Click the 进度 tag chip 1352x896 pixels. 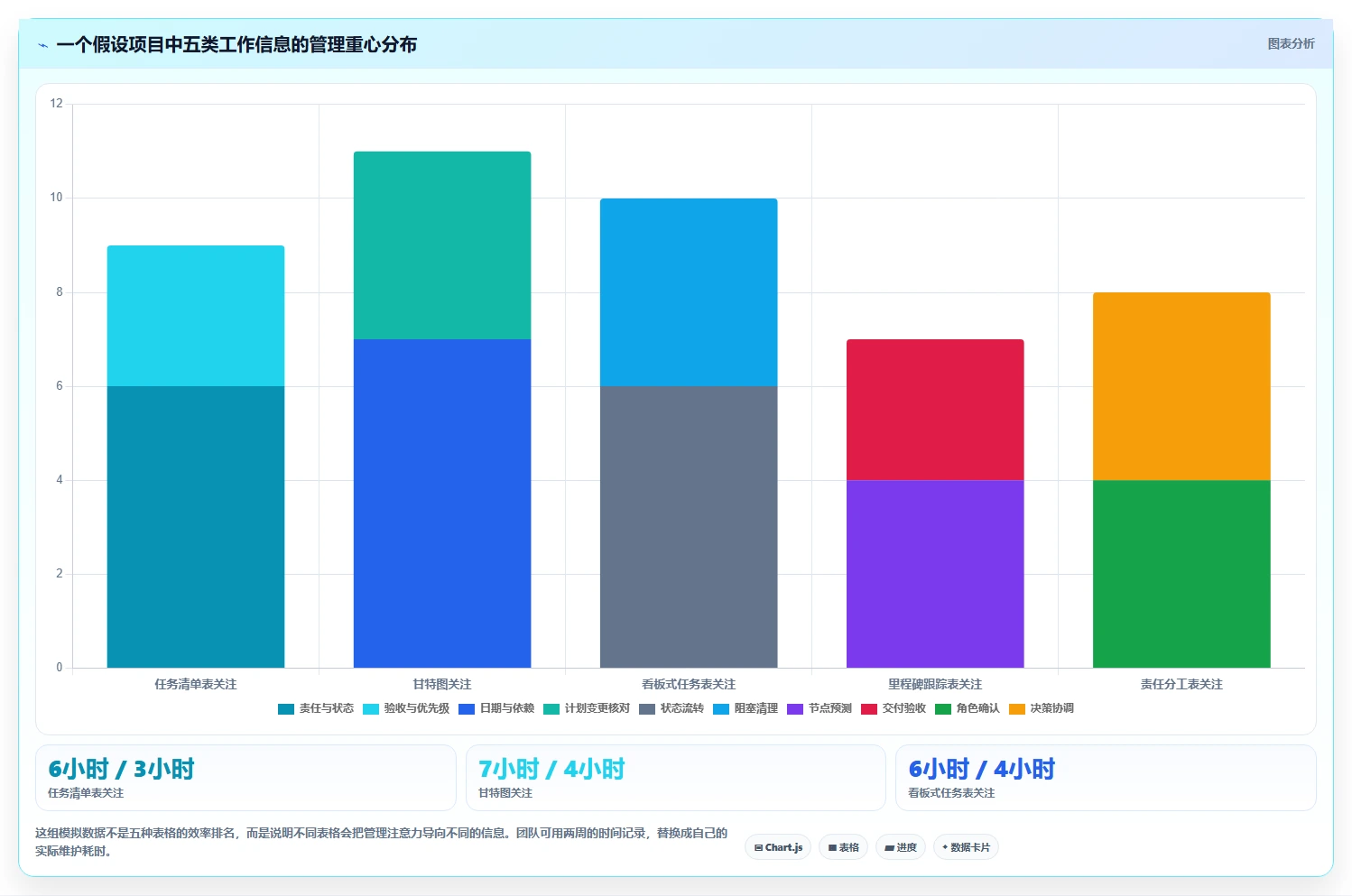pos(901,847)
